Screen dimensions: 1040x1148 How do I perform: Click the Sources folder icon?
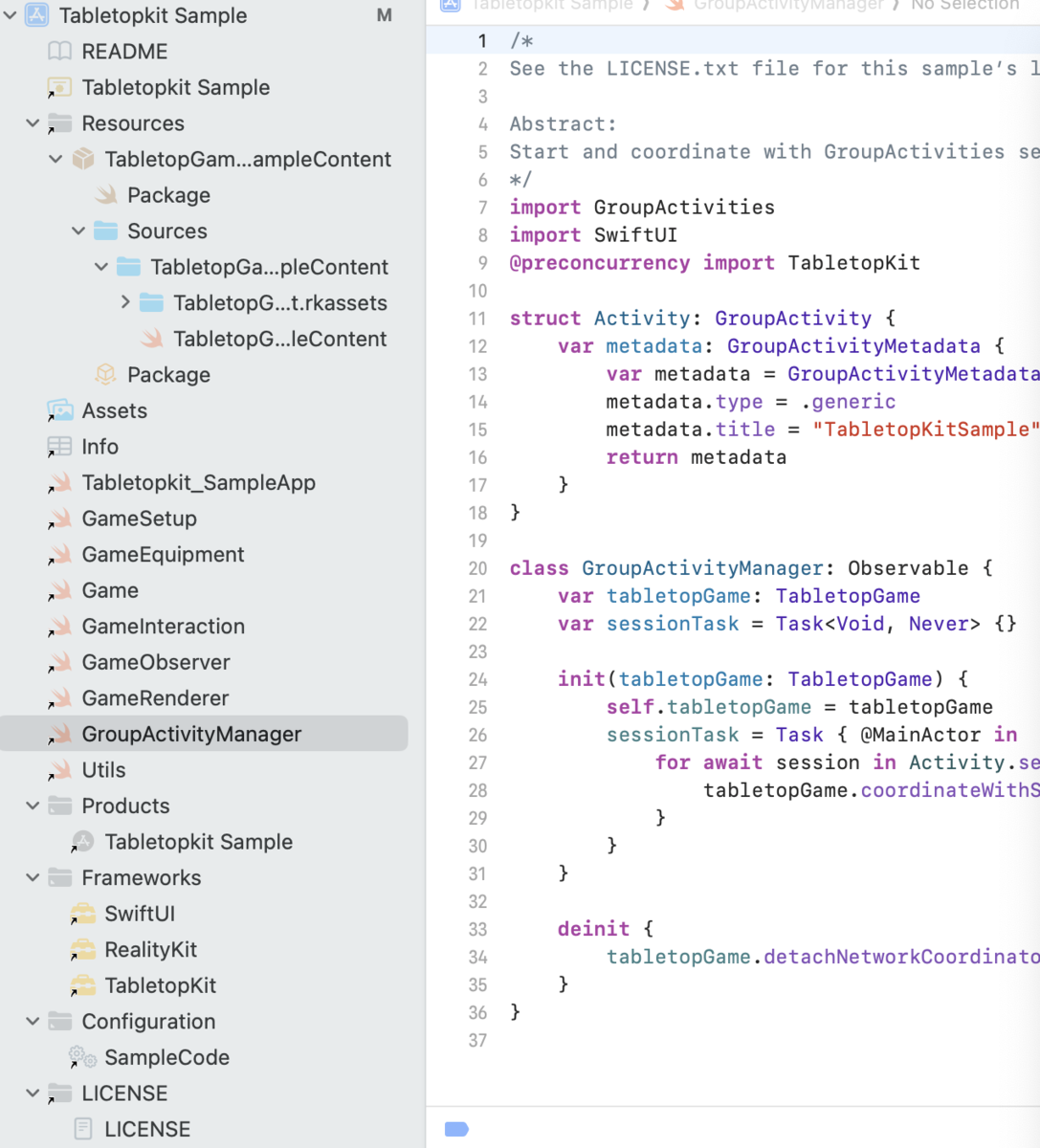pos(106,231)
